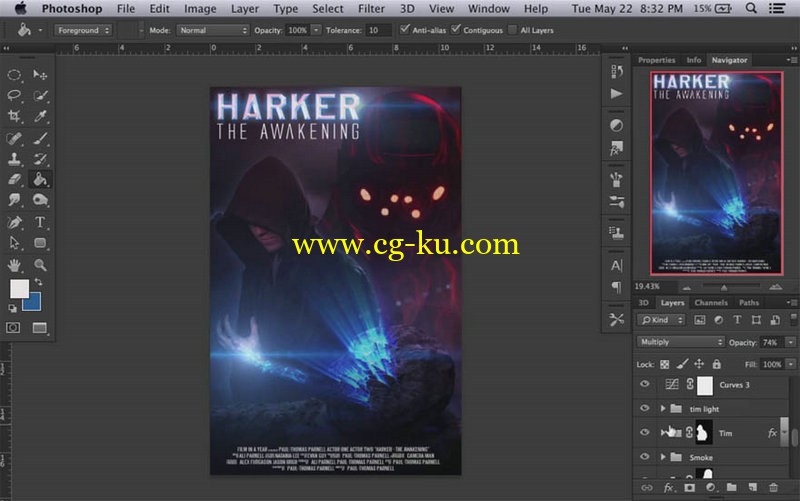The height and width of the screenshot is (501, 800).
Task: Switch to the Properties tab
Action: (657, 60)
